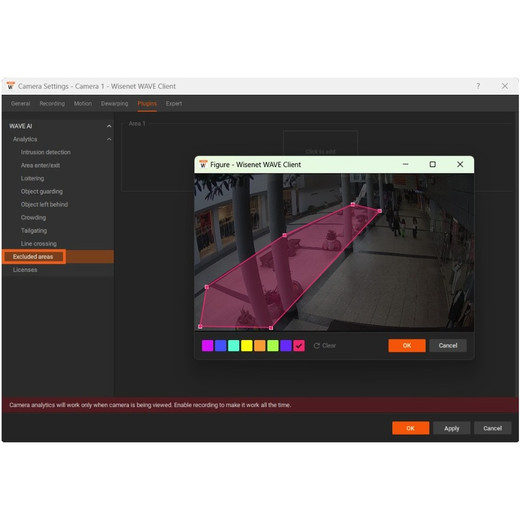The height and width of the screenshot is (520, 520).
Task: Click the polygon vertex on the middle pillar
Action: coord(284,235)
